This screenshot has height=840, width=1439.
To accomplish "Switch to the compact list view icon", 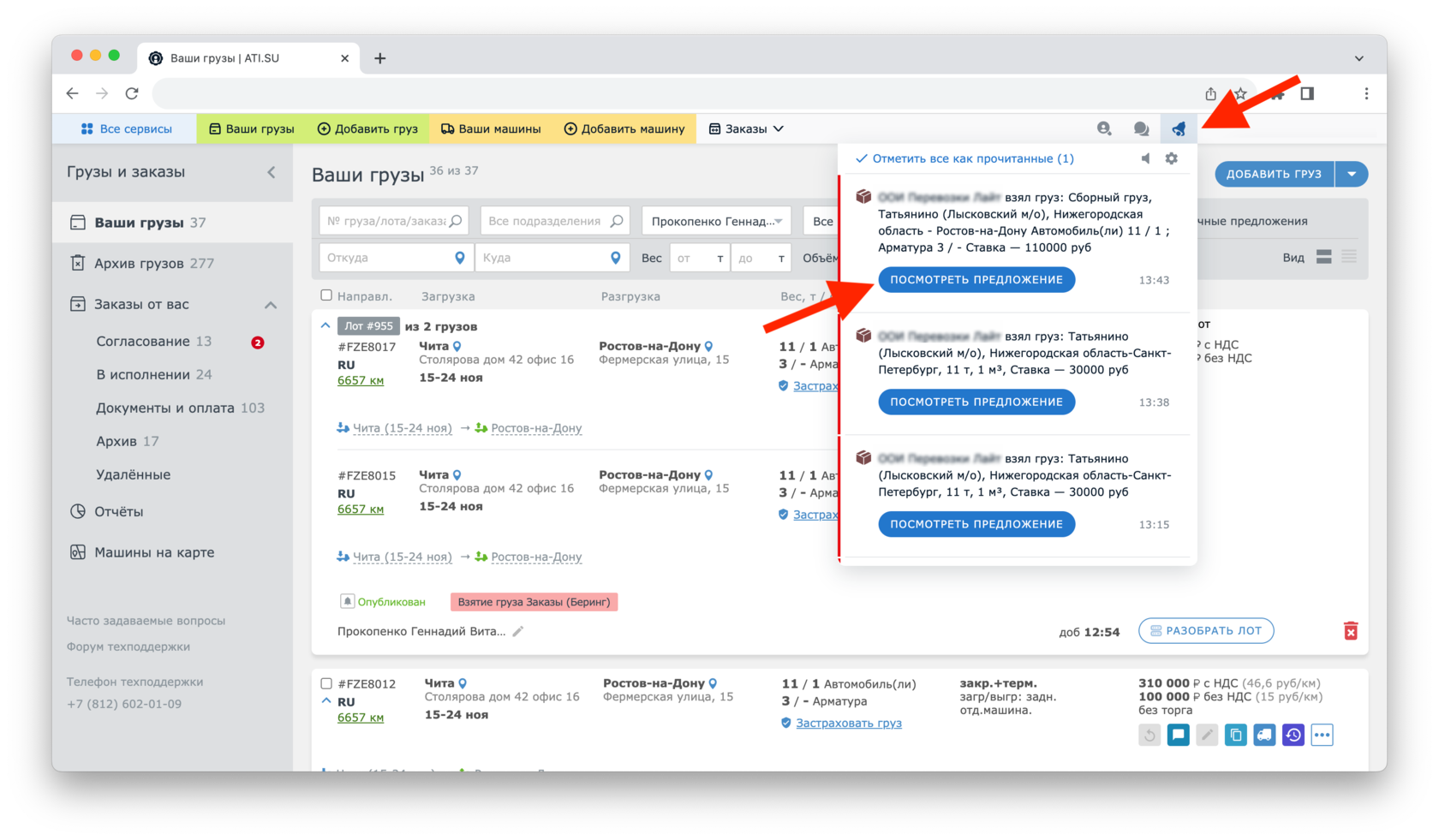I will [1350, 257].
